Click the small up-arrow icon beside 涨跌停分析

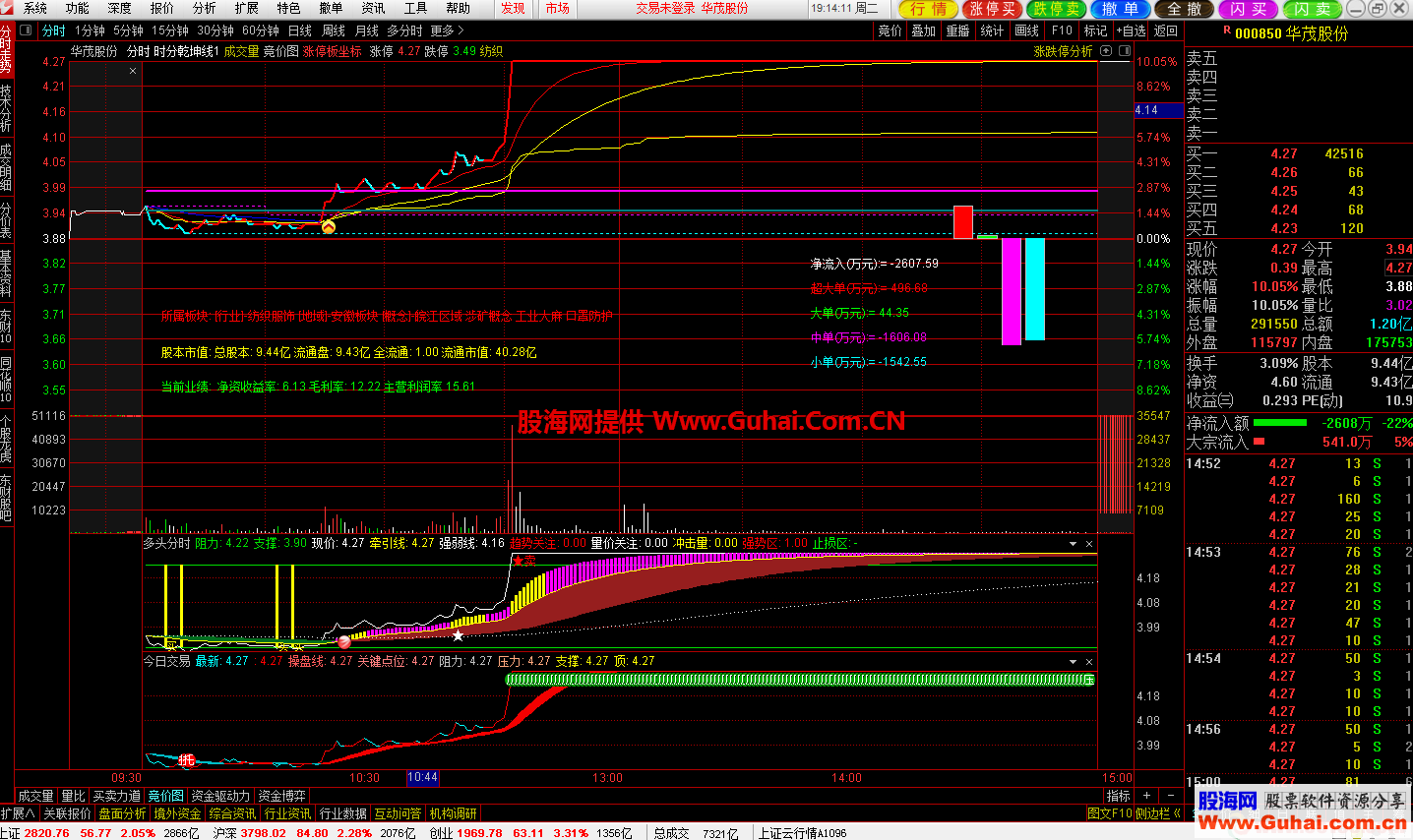pos(1106,51)
